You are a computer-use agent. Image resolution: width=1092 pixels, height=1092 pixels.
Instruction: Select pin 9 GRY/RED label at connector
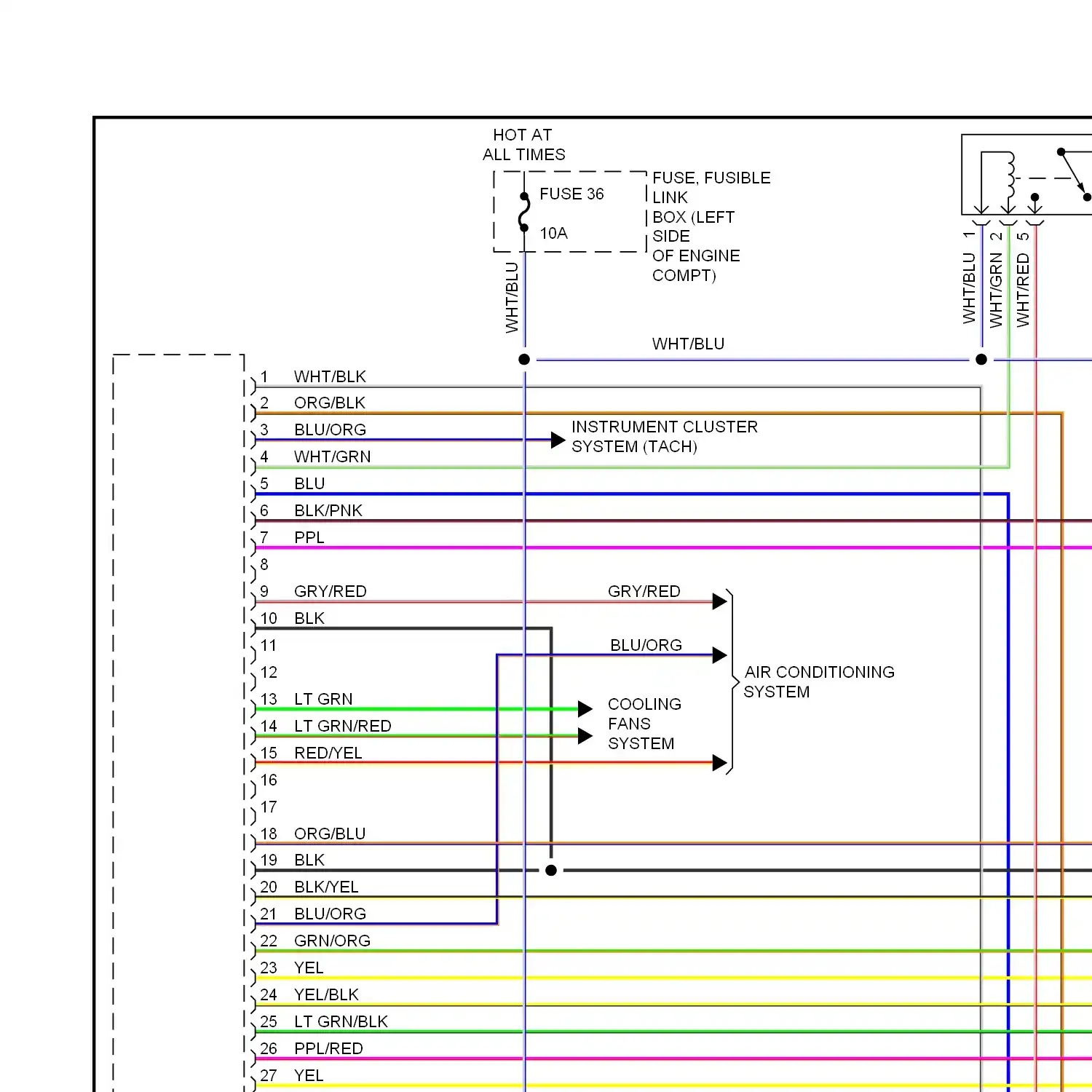330,591
